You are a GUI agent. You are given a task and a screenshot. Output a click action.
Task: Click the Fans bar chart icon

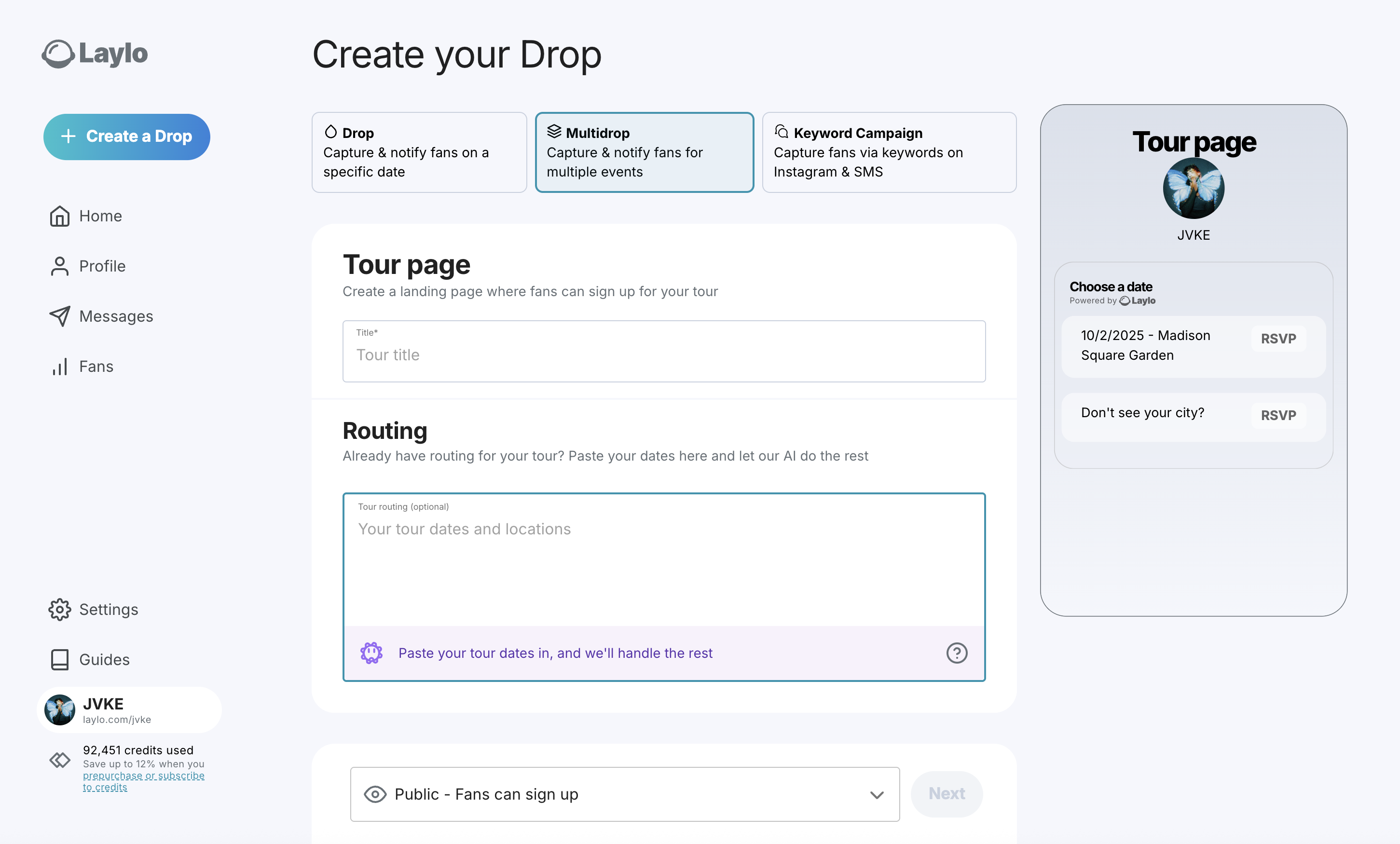click(59, 367)
